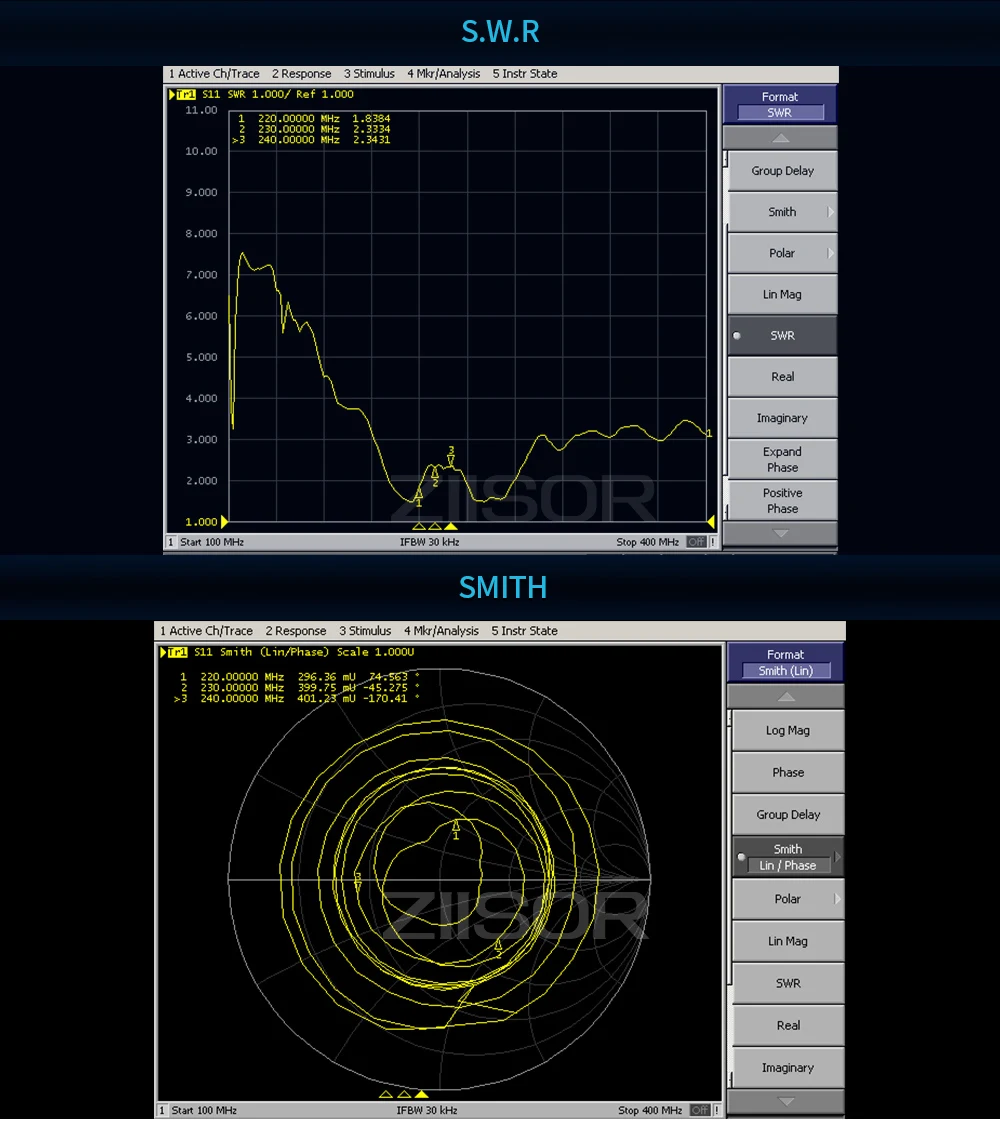Open Instr State menu in SWR window
The height and width of the screenshot is (1129, 1000).
pos(525,73)
